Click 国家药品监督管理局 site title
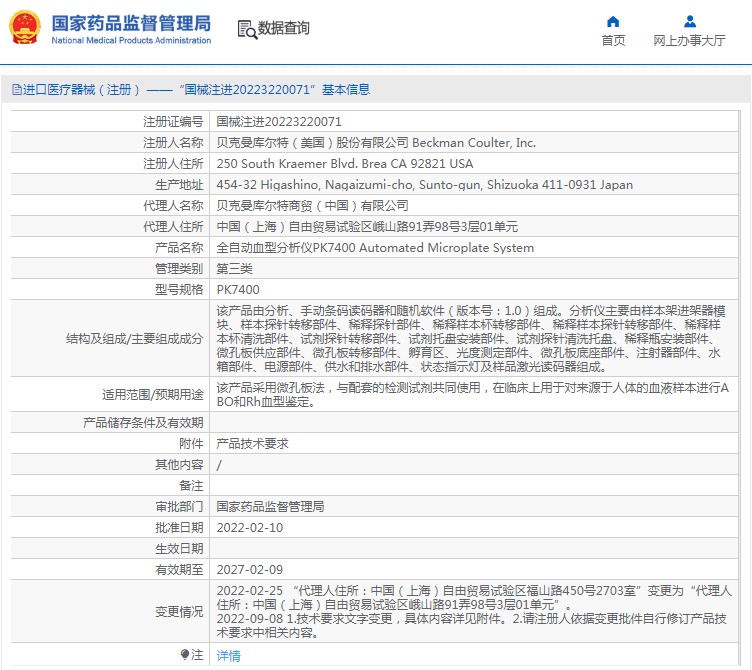The image size is (752, 670). pyautogui.click(x=131, y=23)
